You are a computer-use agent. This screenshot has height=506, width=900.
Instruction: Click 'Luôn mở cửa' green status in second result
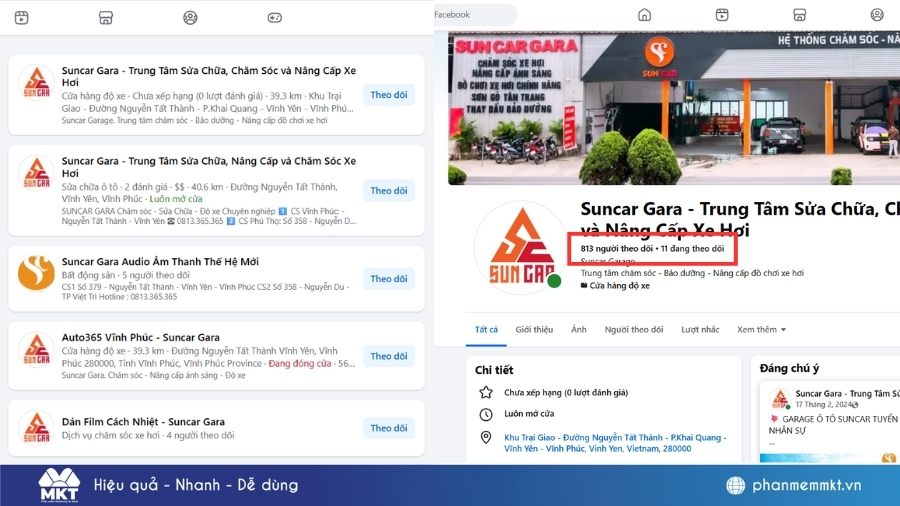tap(176, 199)
